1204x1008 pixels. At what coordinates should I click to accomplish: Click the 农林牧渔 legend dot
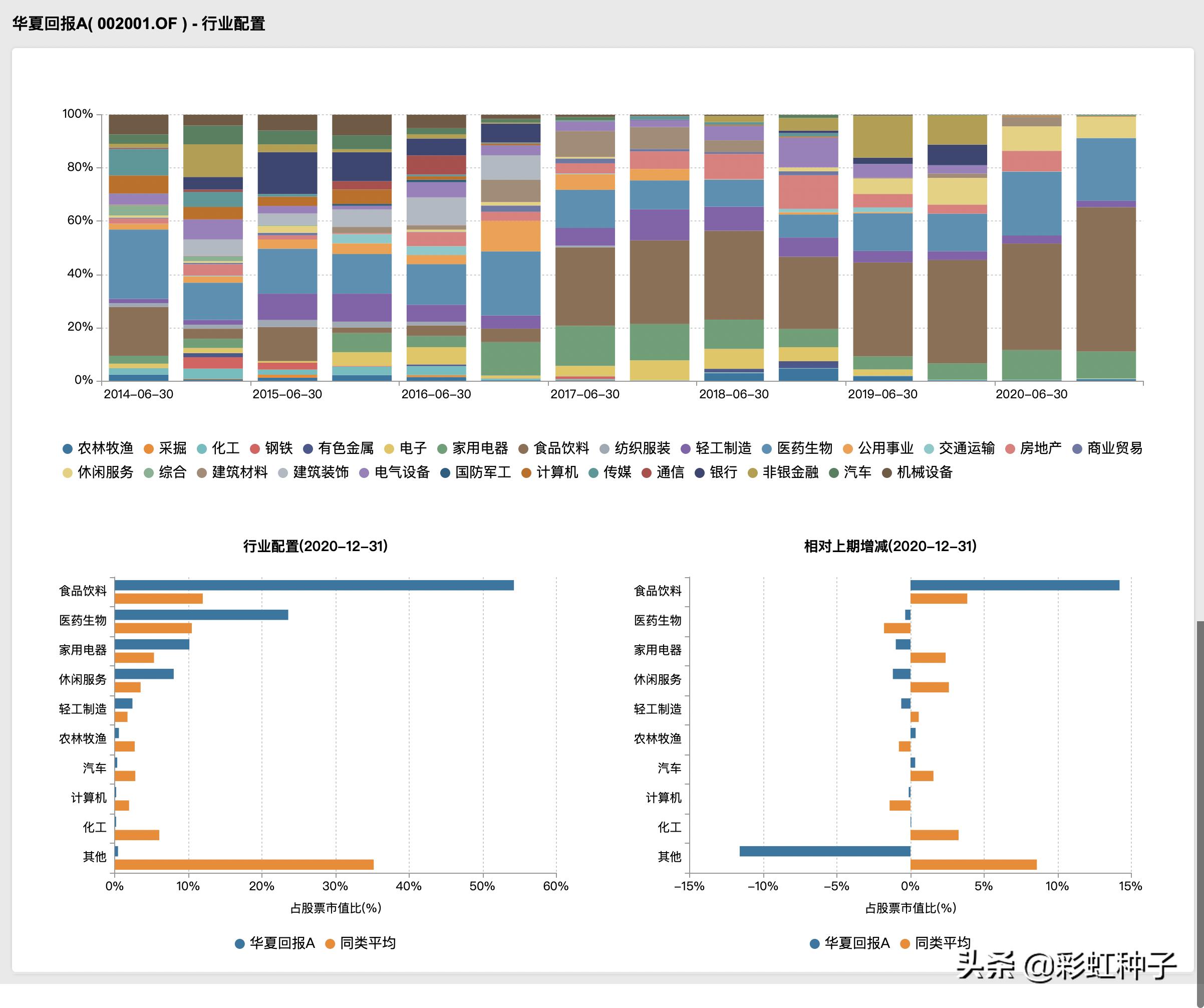[68, 448]
